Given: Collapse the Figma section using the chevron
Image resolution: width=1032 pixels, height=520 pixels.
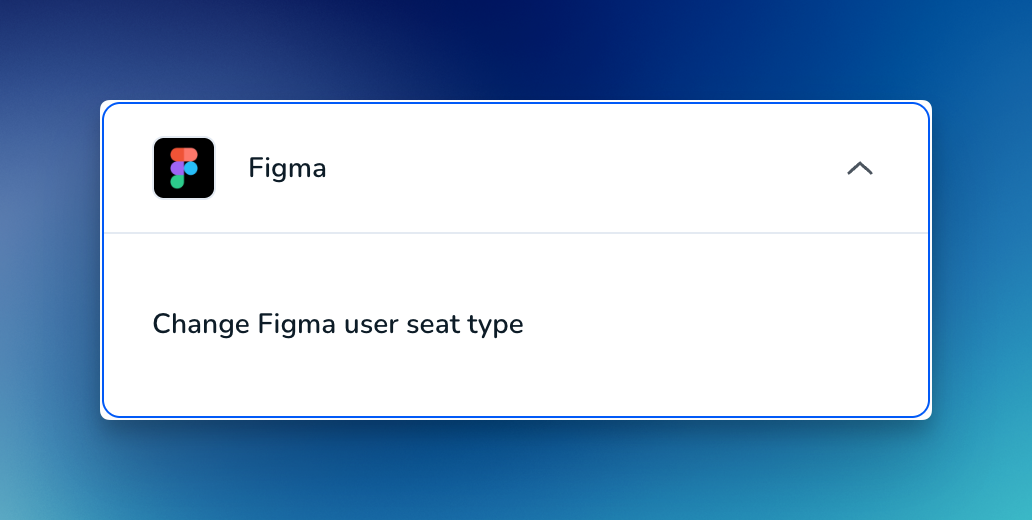Looking at the screenshot, I should (x=860, y=169).
